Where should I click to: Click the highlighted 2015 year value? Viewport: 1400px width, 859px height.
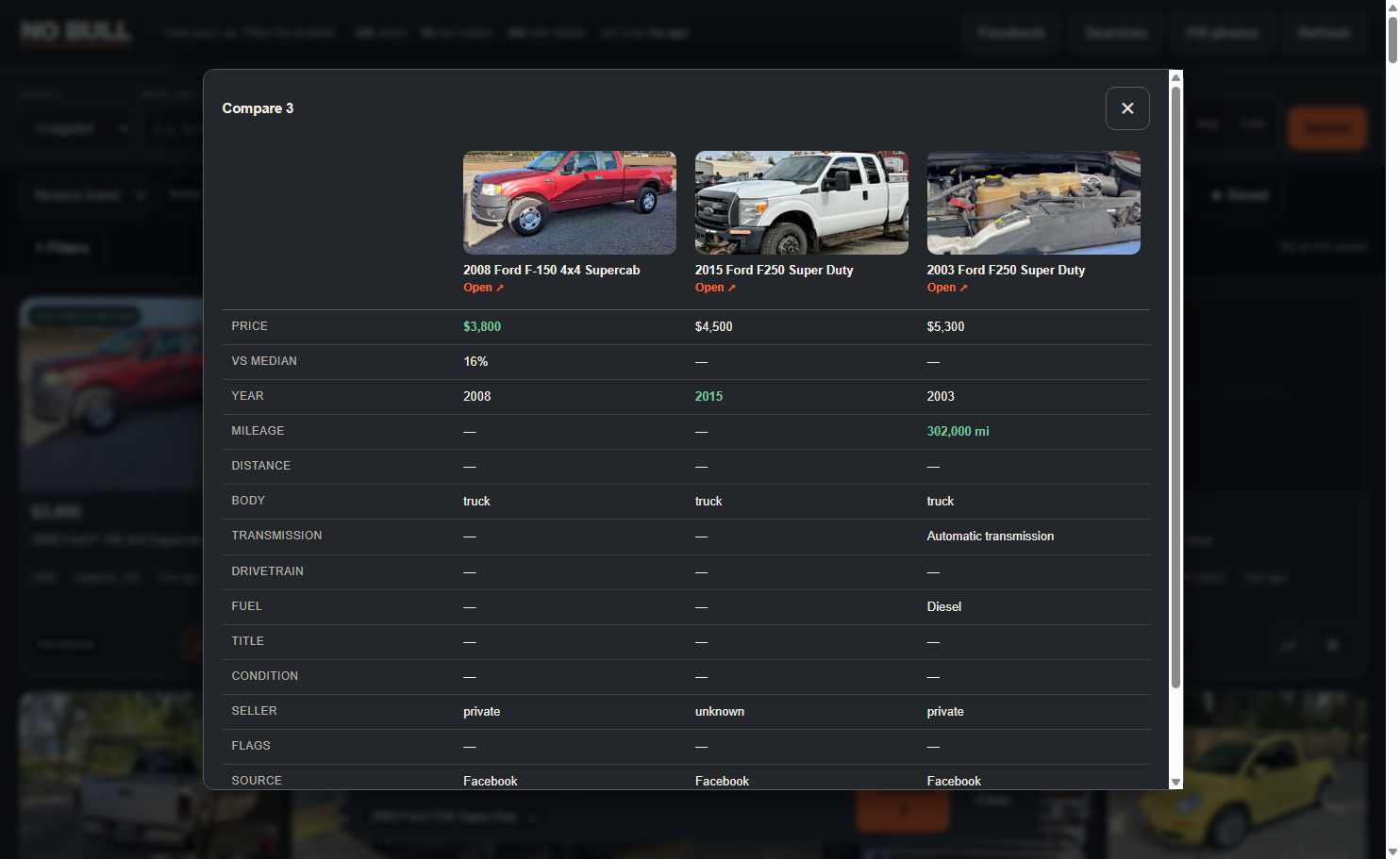[x=709, y=396]
